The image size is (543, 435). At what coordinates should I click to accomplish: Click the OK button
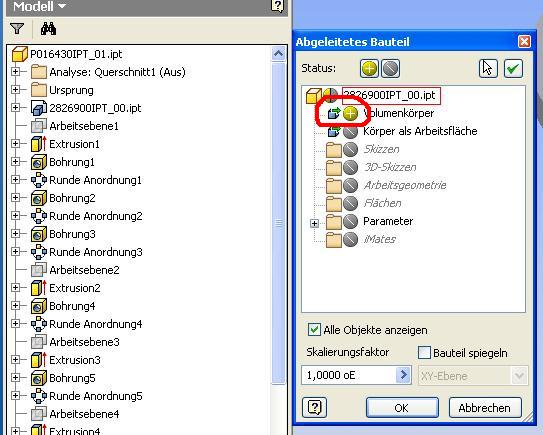pyautogui.click(x=402, y=408)
